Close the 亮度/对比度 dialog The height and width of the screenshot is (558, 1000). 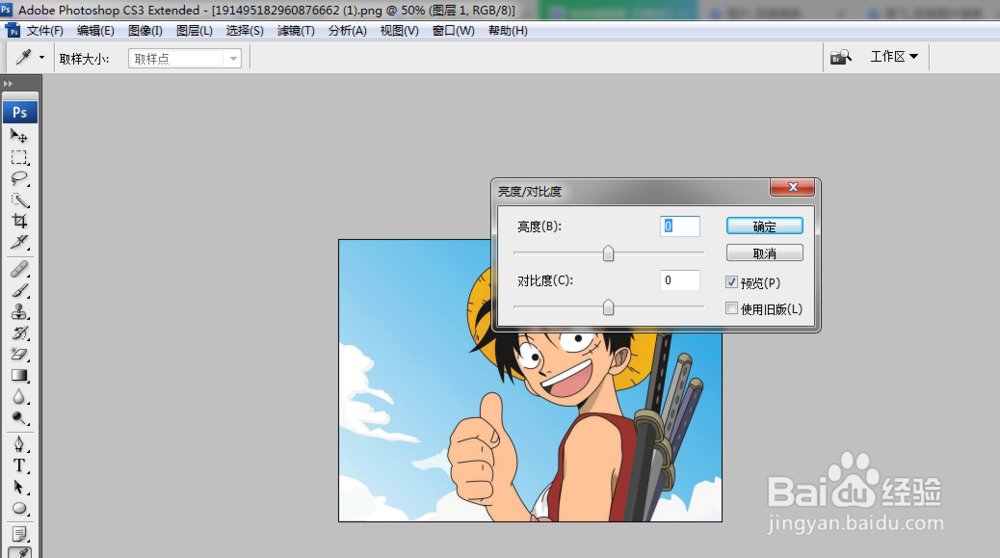click(793, 187)
